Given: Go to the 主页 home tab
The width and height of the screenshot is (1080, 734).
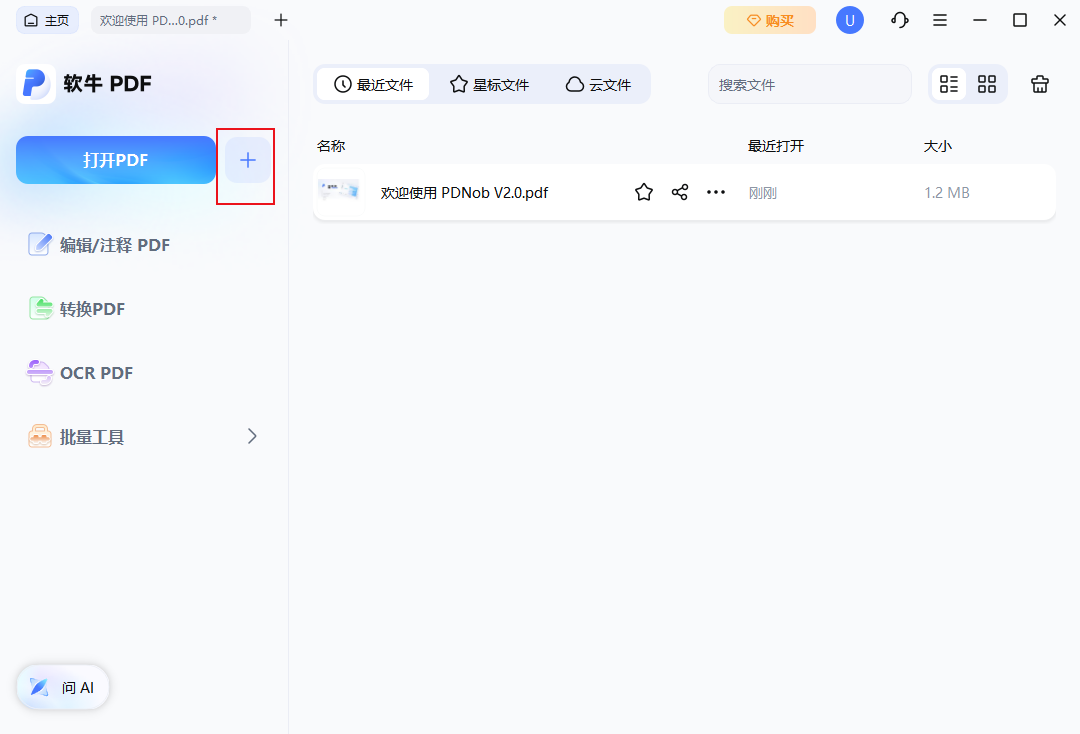Looking at the screenshot, I should (x=47, y=20).
